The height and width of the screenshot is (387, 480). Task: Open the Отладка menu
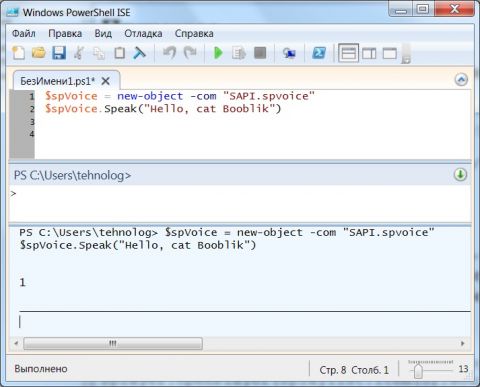[143, 33]
